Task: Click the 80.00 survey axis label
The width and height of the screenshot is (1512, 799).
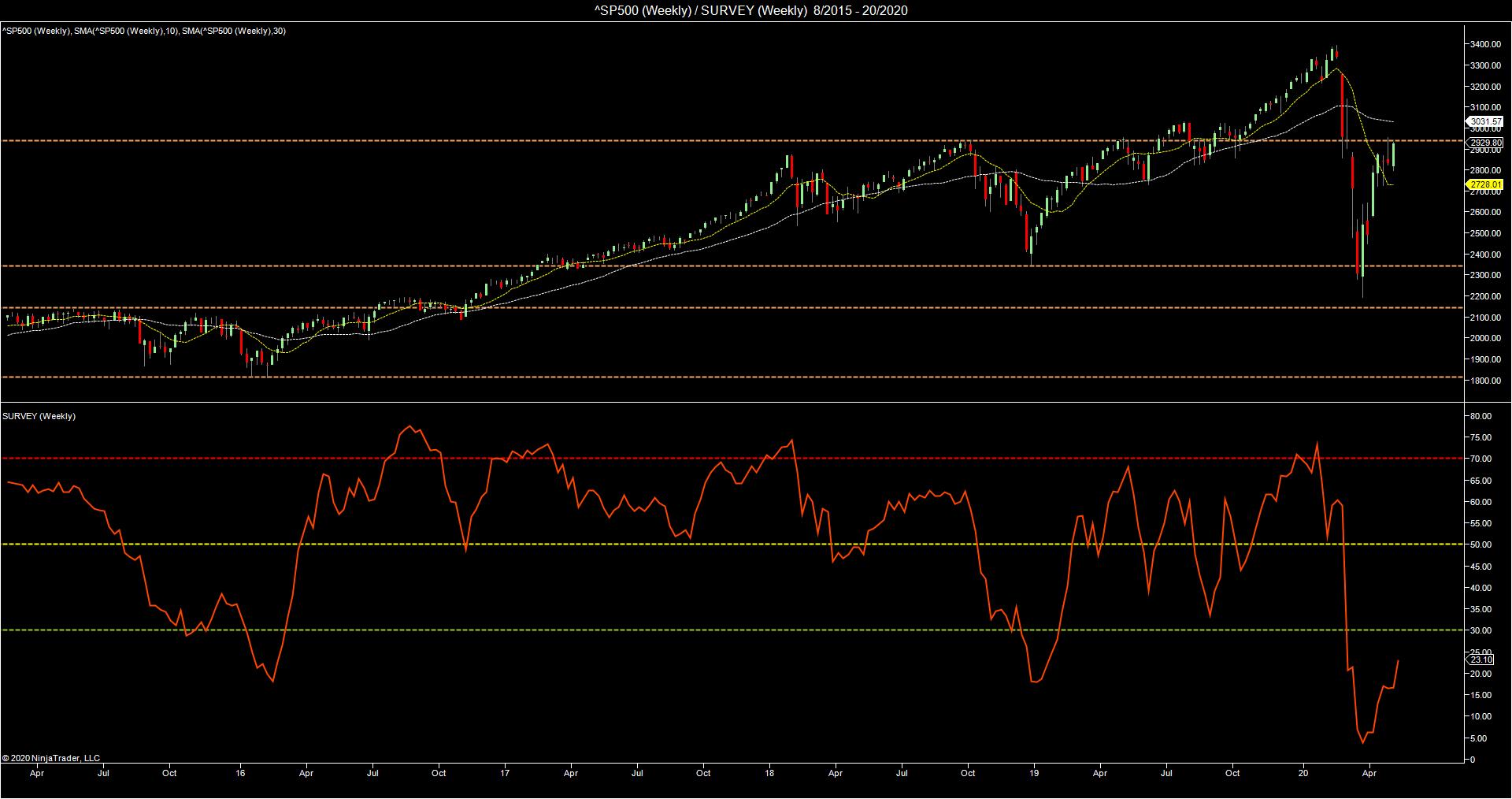Action: point(1481,416)
